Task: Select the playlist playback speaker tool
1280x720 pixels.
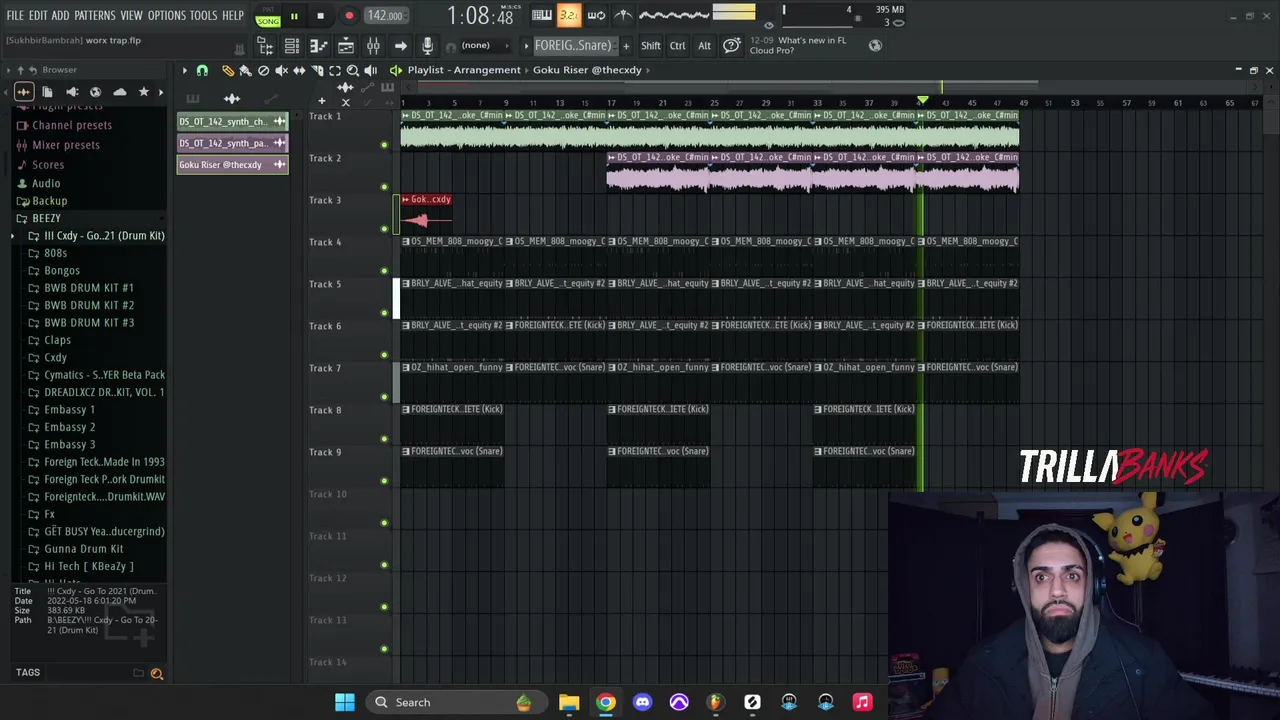Action: coord(371,70)
